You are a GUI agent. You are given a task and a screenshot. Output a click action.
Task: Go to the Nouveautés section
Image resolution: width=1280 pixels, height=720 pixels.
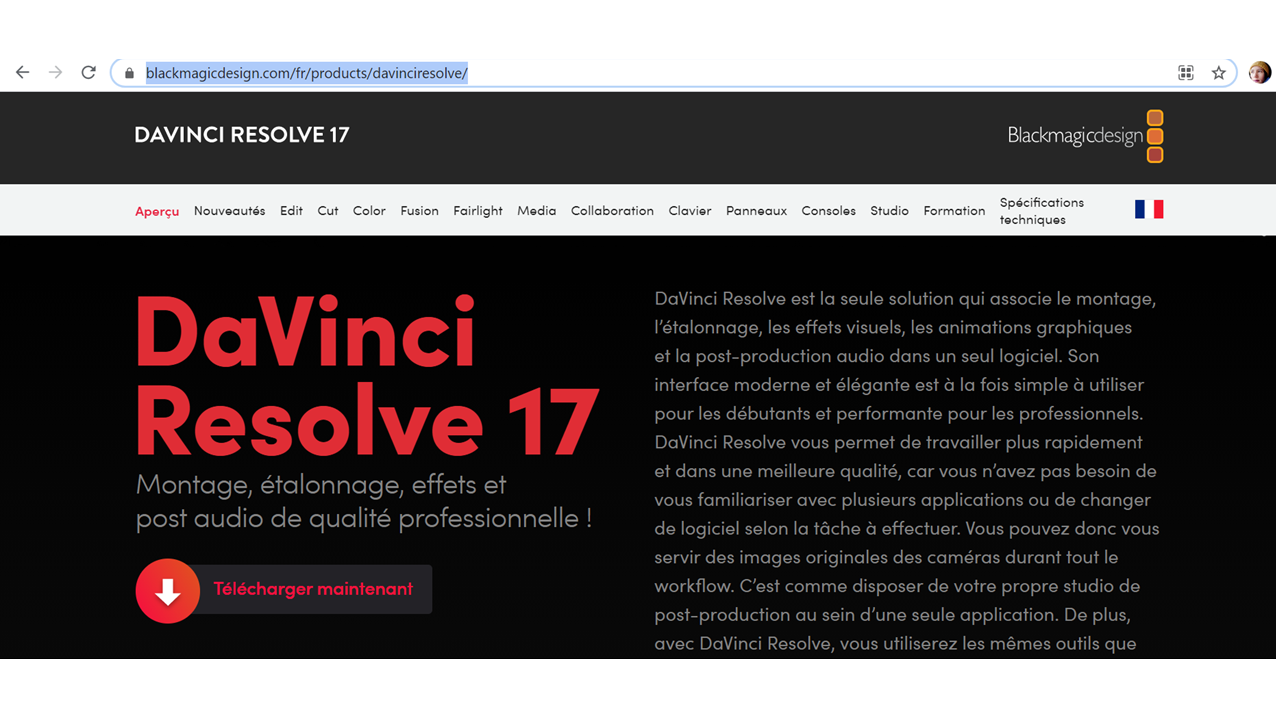(229, 211)
